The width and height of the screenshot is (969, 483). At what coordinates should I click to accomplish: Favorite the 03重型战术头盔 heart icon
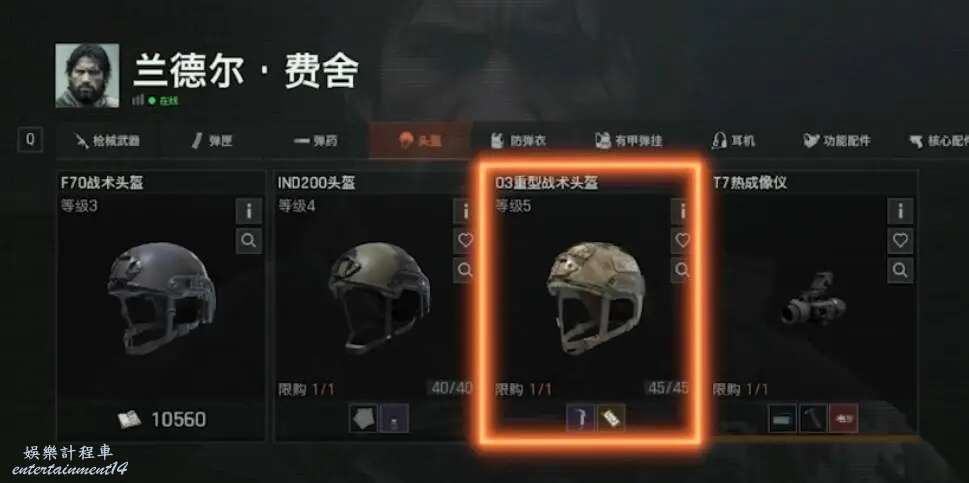(681, 241)
